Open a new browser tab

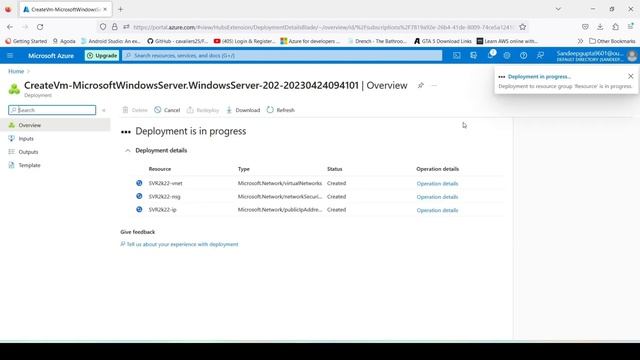coord(120,9)
